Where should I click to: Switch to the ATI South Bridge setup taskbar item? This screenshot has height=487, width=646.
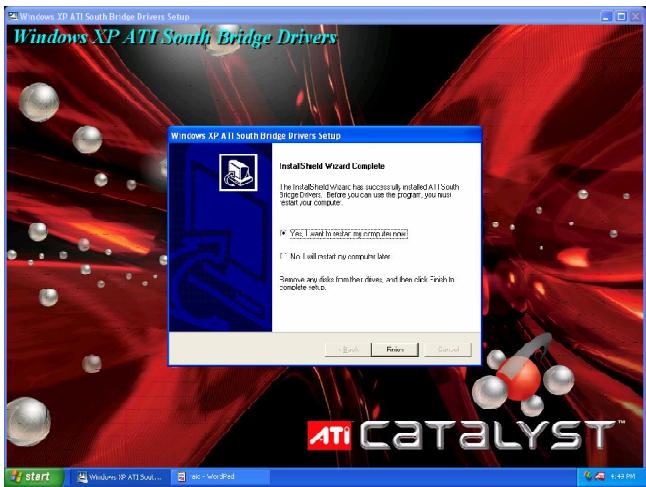120,477
